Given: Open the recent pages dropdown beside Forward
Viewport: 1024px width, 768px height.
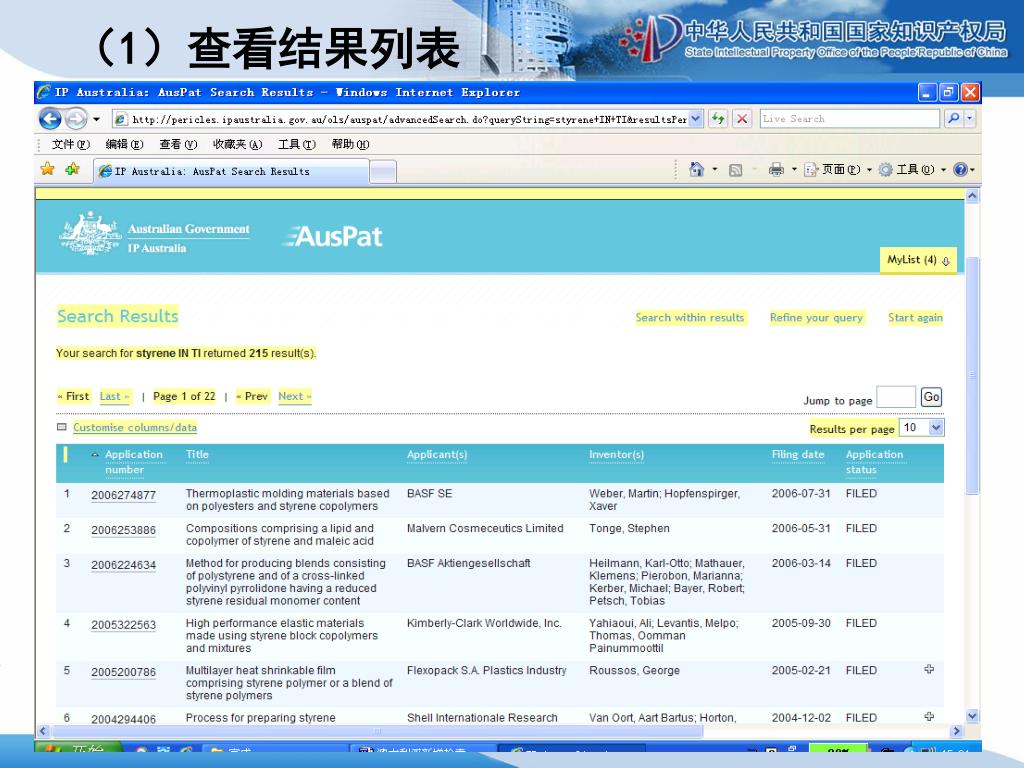Looking at the screenshot, I should click(97, 119).
